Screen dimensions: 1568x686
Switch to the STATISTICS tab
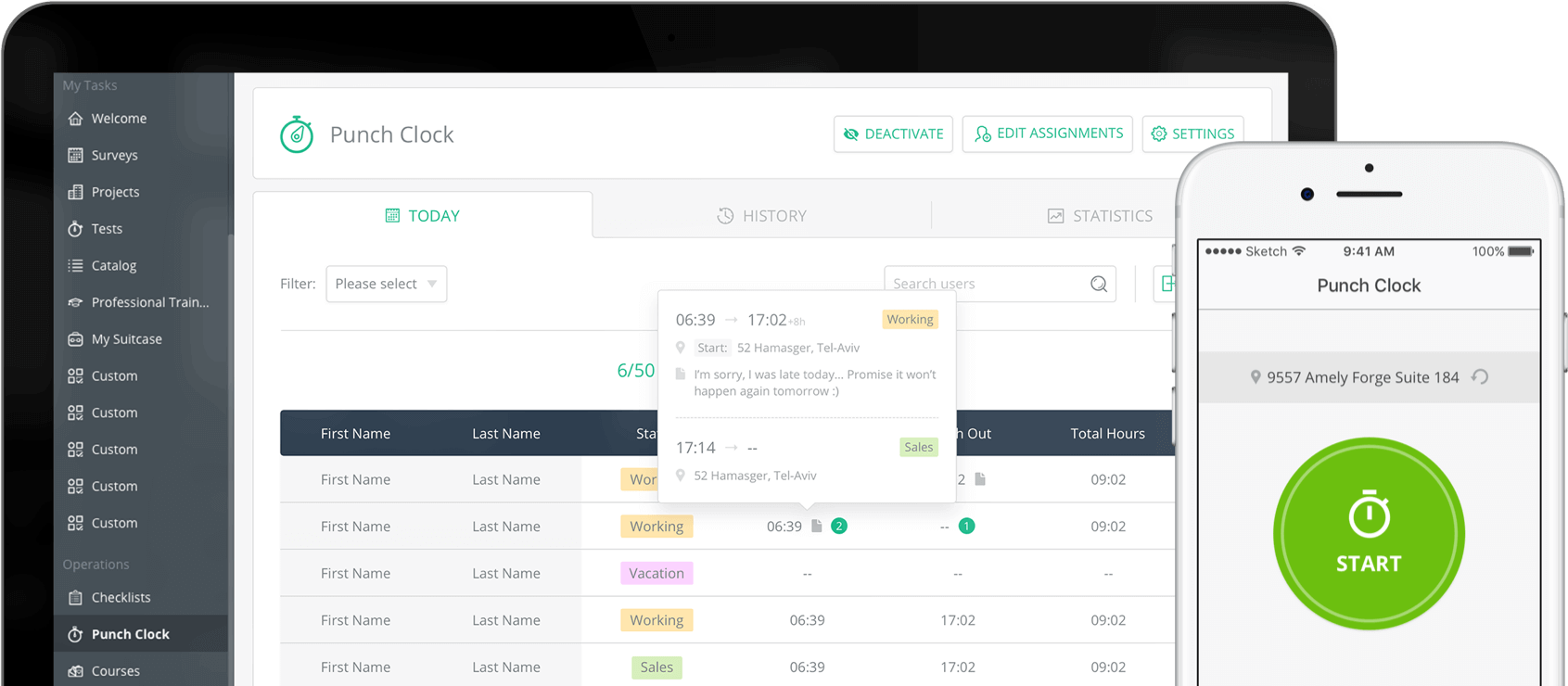pyautogui.click(x=1100, y=216)
